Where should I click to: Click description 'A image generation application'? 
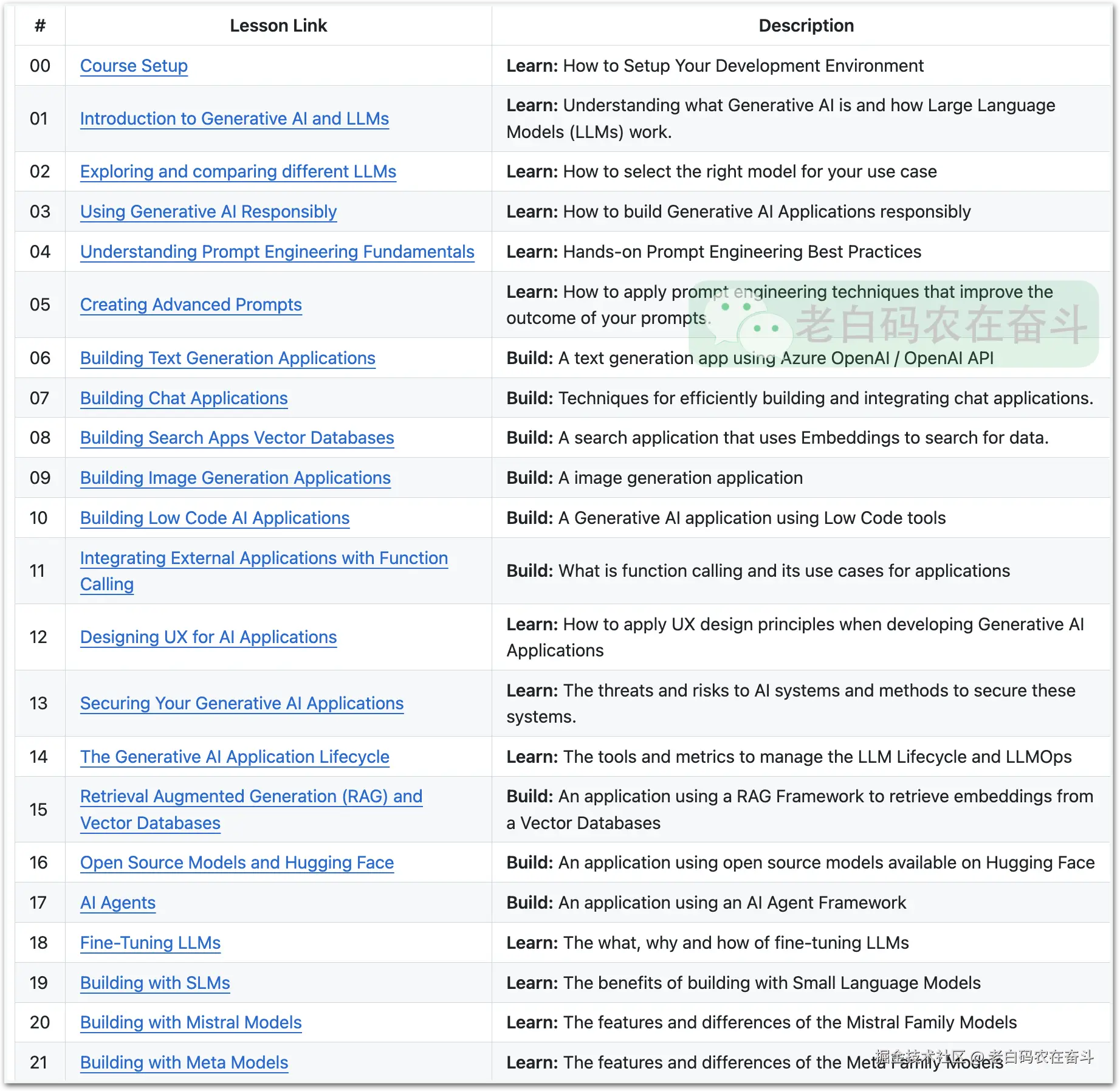coord(681,478)
